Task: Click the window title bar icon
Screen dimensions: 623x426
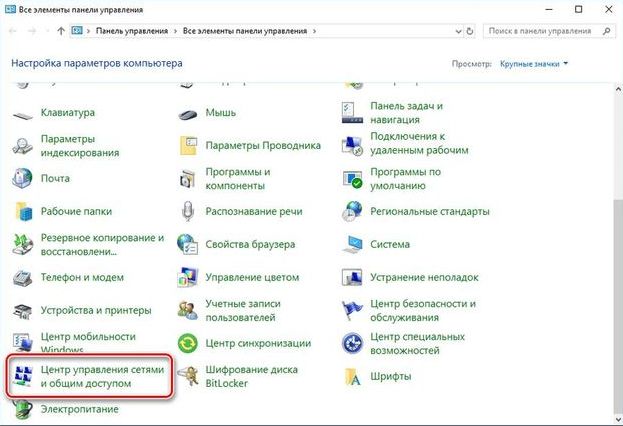Action: point(10,9)
